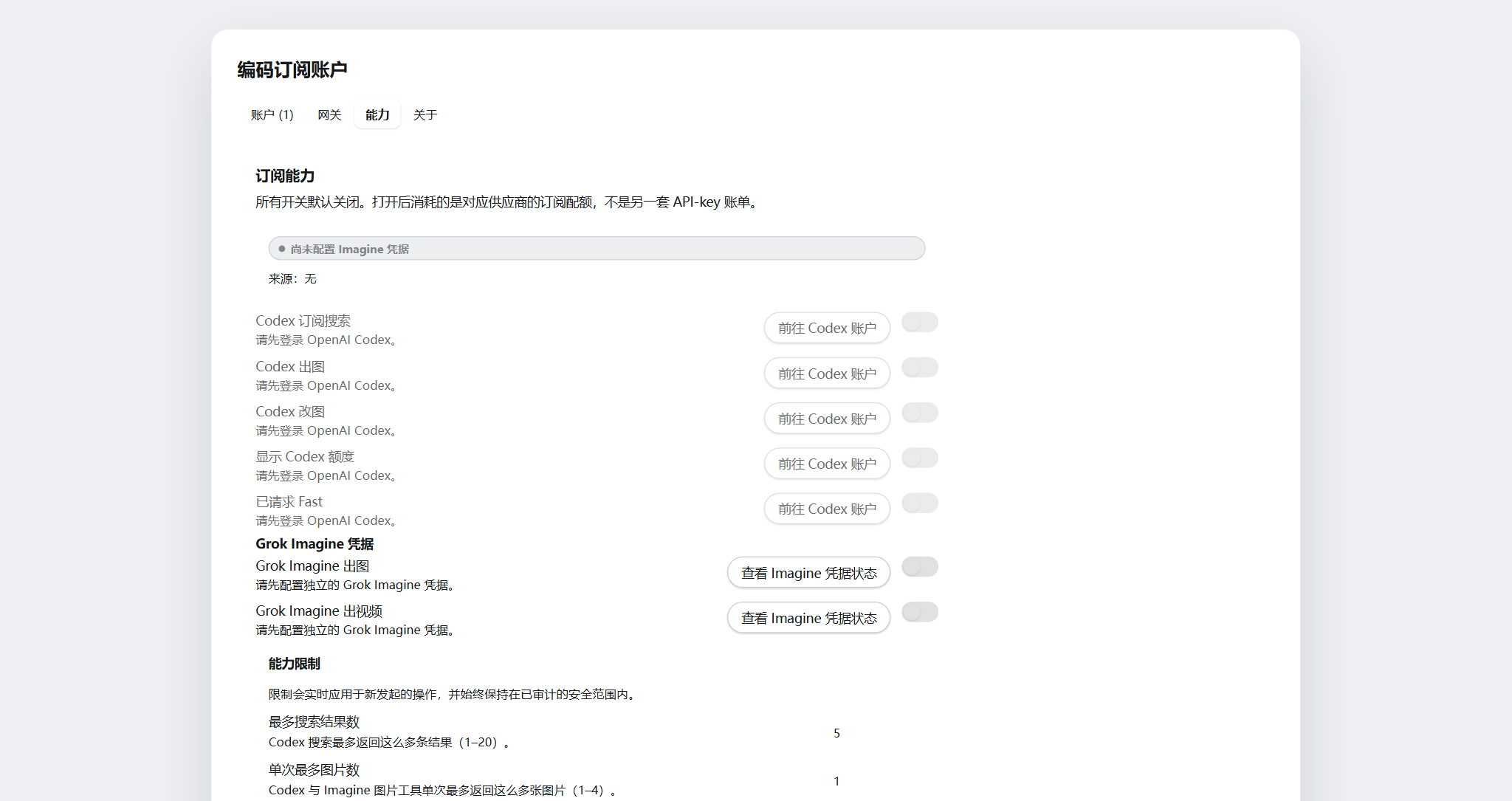Image resolution: width=1512 pixels, height=801 pixels.
Task: Click the 能力限制 heading
Action: [294, 664]
